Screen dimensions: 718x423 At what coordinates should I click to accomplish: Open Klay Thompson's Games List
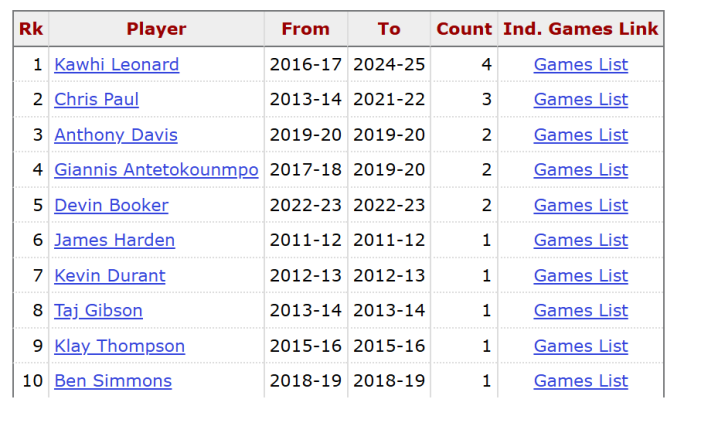click(580, 346)
